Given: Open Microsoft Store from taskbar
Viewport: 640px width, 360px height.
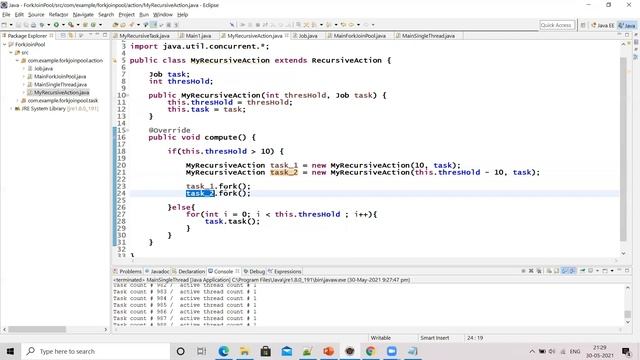Looking at the screenshot, I should pyautogui.click(x=266, y=351).
